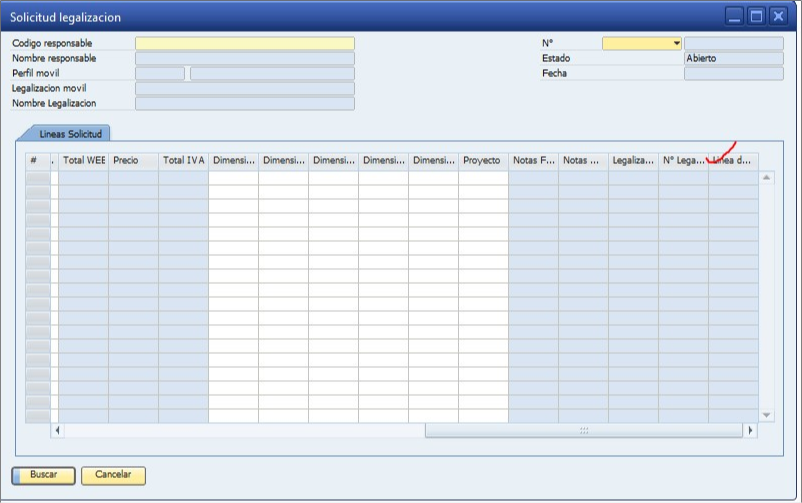Close the Solicitud legalizacion window
Viewport: 802px width, 503px height.
click(778, 16)
